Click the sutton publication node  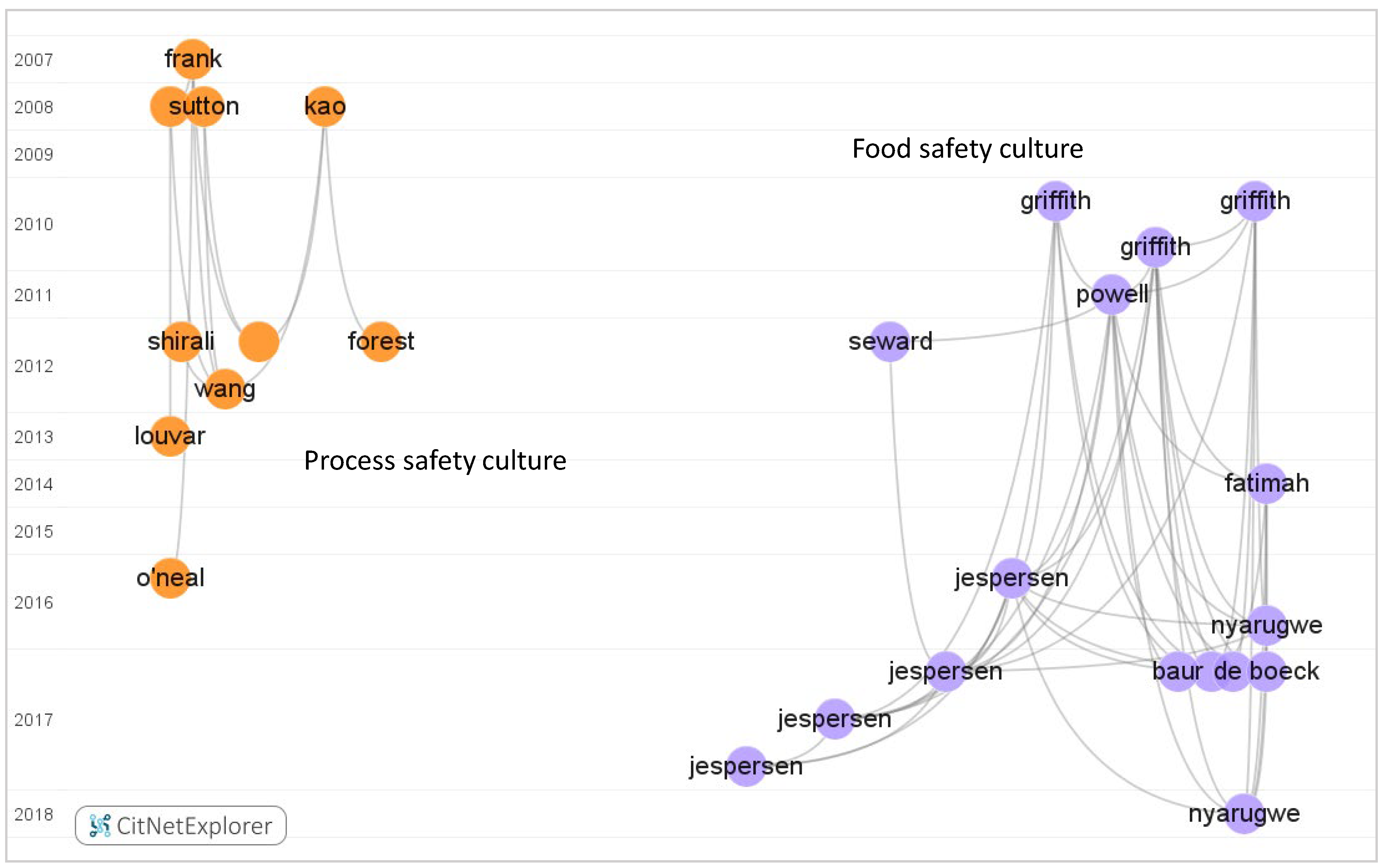click(x=203, y=107)
